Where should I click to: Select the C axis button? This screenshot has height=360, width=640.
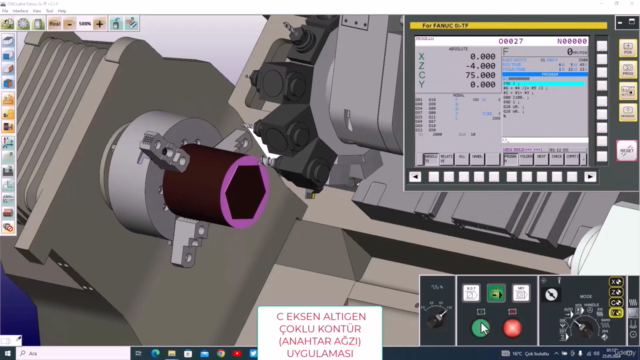click(x=616, y=302)
